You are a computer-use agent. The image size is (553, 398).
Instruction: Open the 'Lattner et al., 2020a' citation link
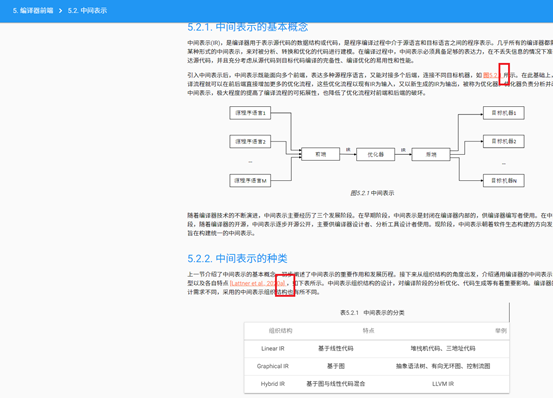pos(257,283)
